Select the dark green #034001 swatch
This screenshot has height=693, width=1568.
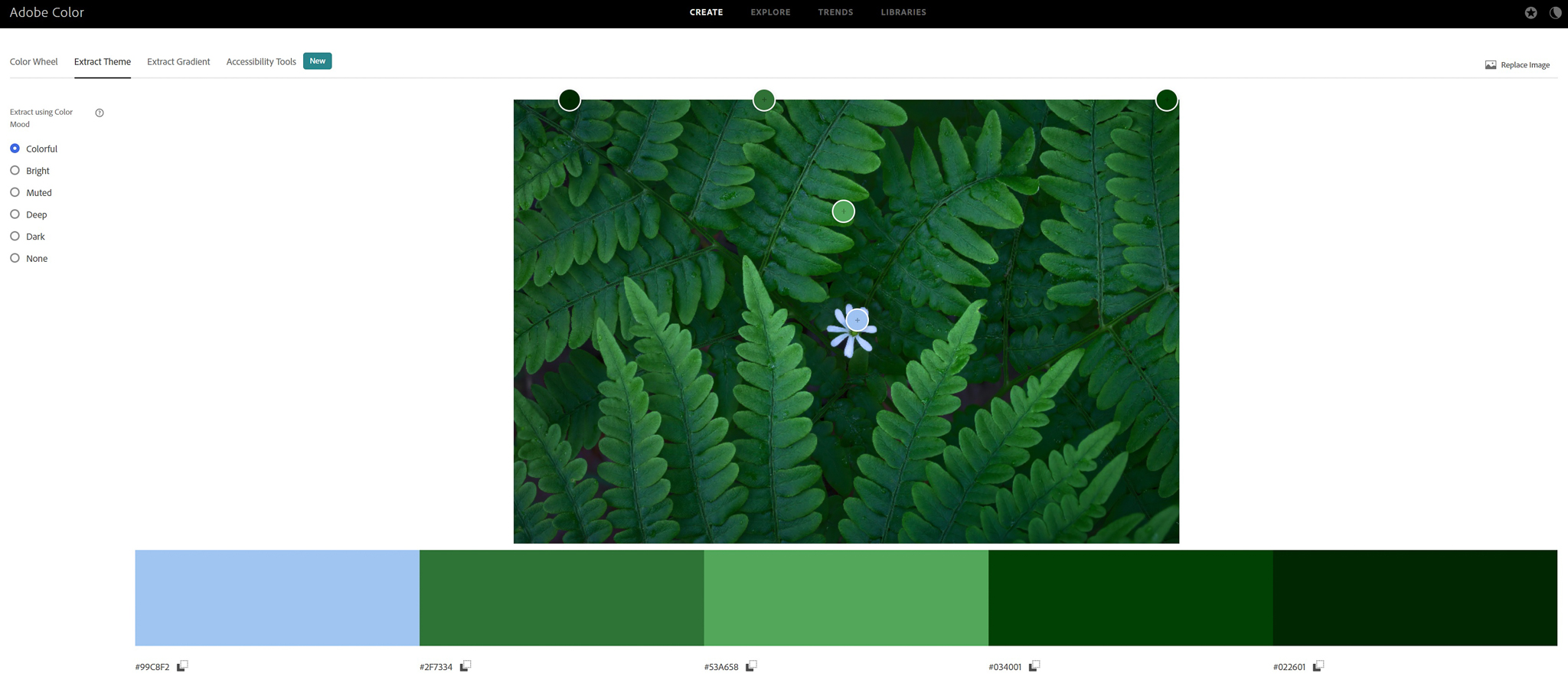(x=1131, y=597)
